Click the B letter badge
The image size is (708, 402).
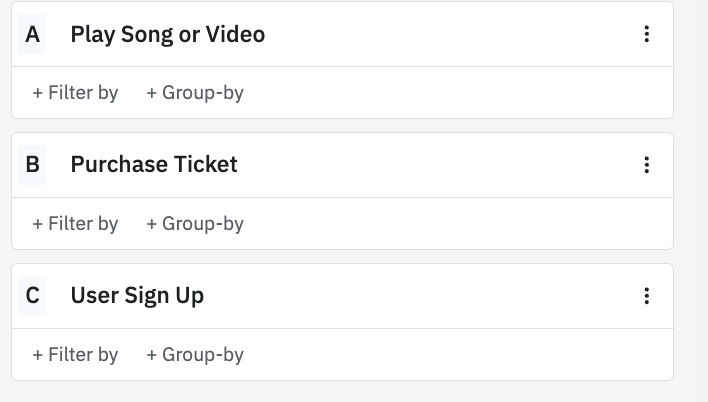point(33,164)
